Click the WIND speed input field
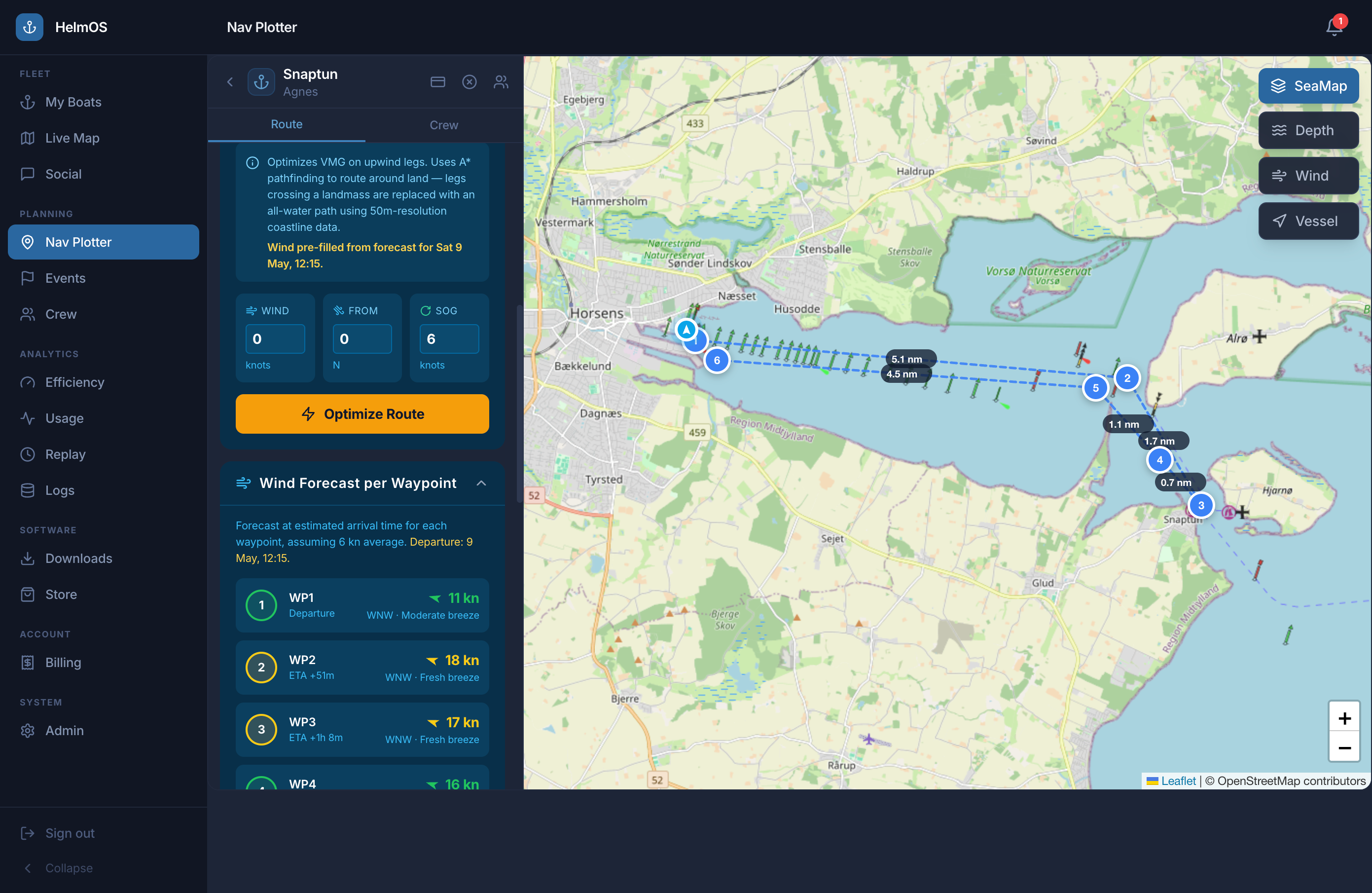The width and height of the screenshot is (1372, 893). [x=275, y=339]
